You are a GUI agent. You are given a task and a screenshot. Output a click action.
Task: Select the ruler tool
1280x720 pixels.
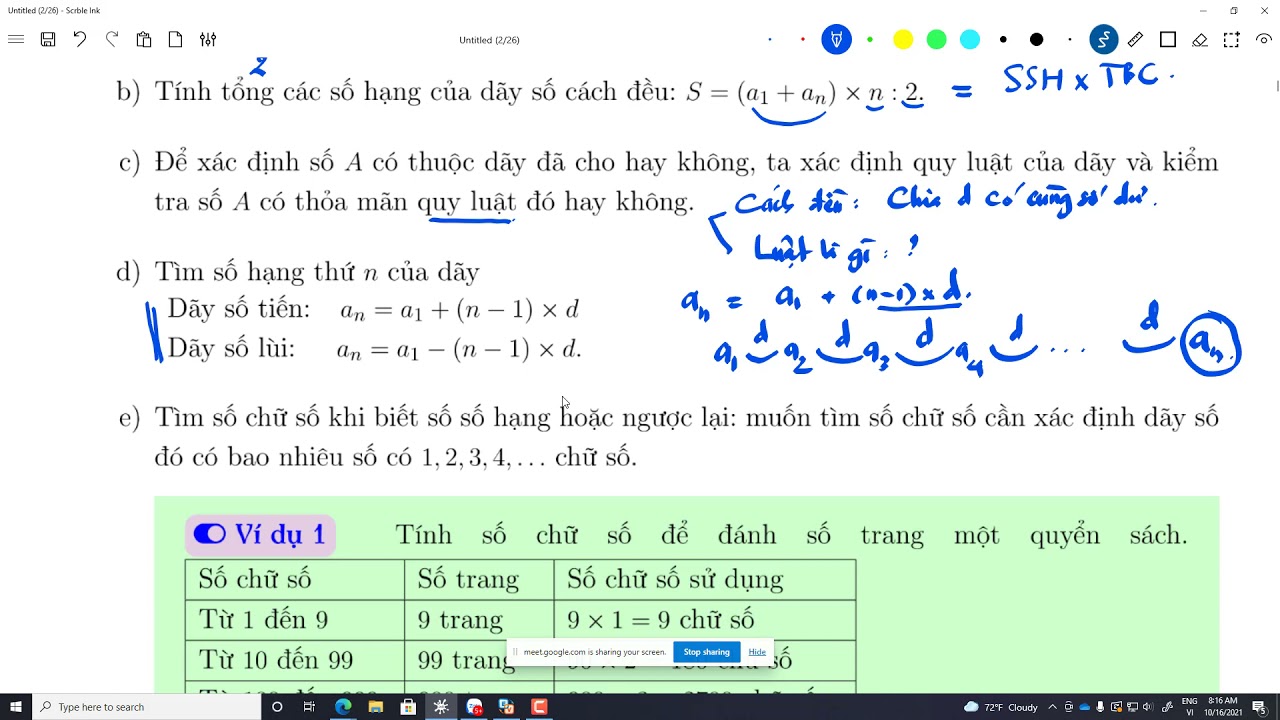click(1135, 40)
